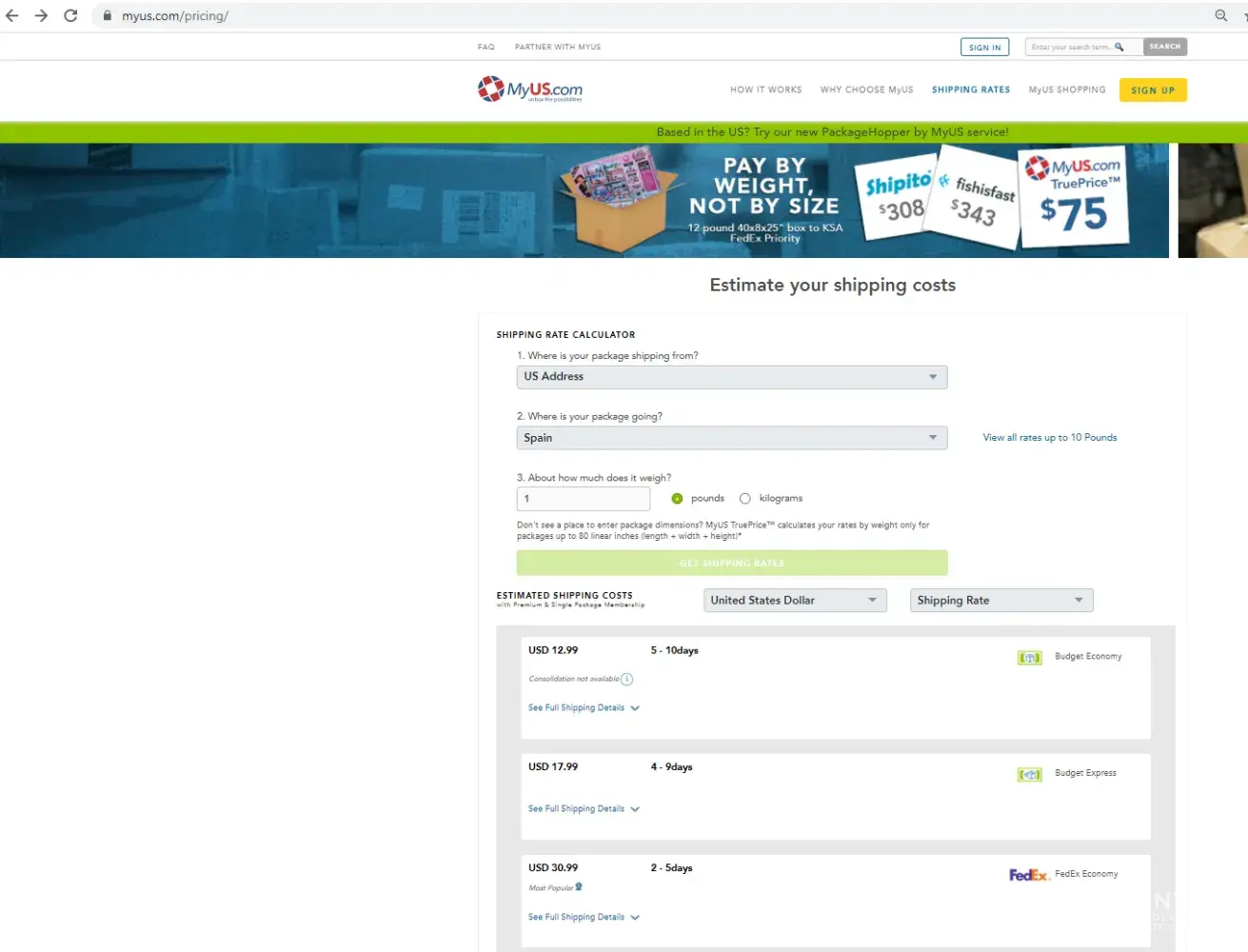Open the Spain destination dropdown
The image size is (1248, 952).
tap(731, 438)
